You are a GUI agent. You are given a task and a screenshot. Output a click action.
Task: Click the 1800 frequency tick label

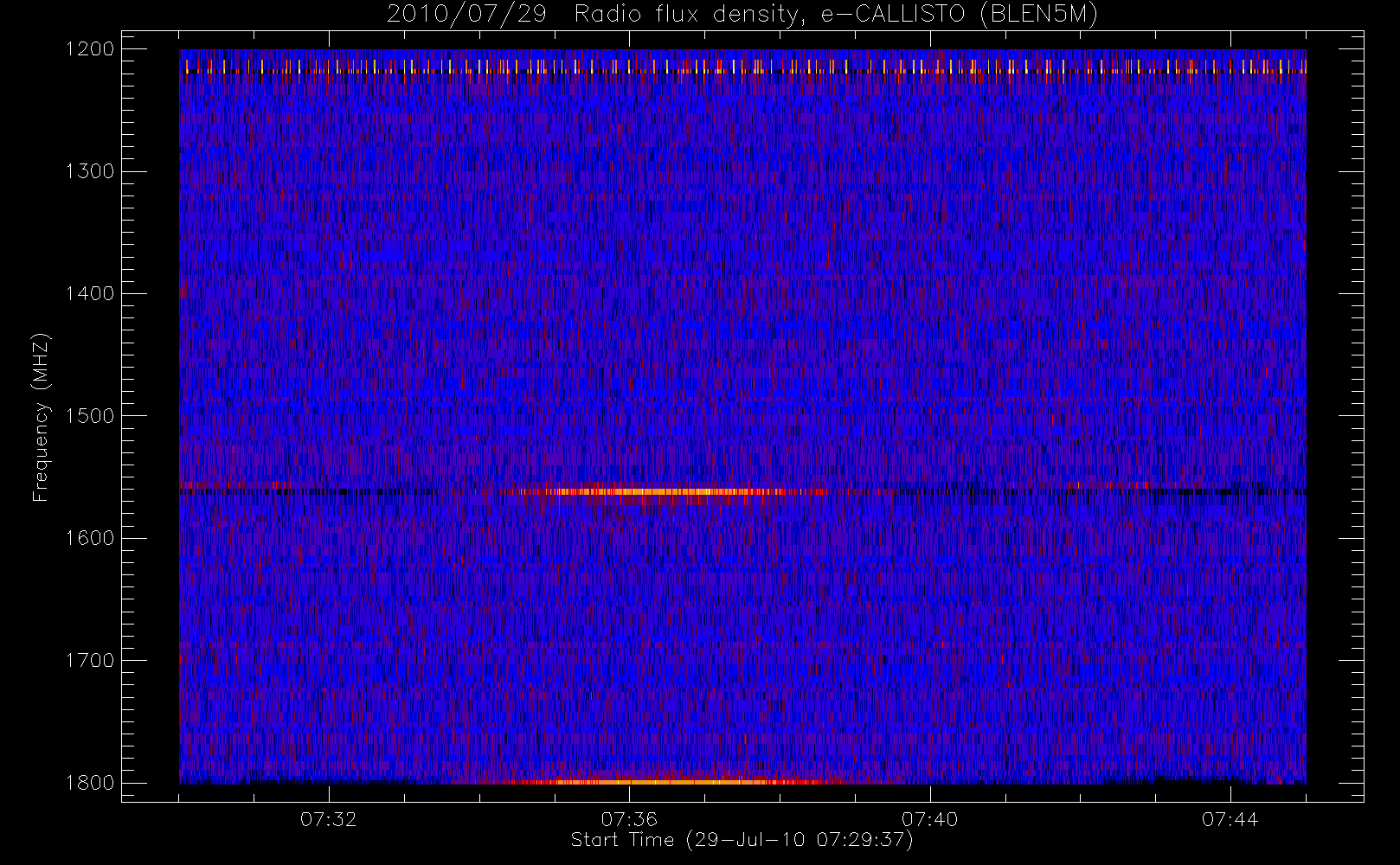[90, 783]
